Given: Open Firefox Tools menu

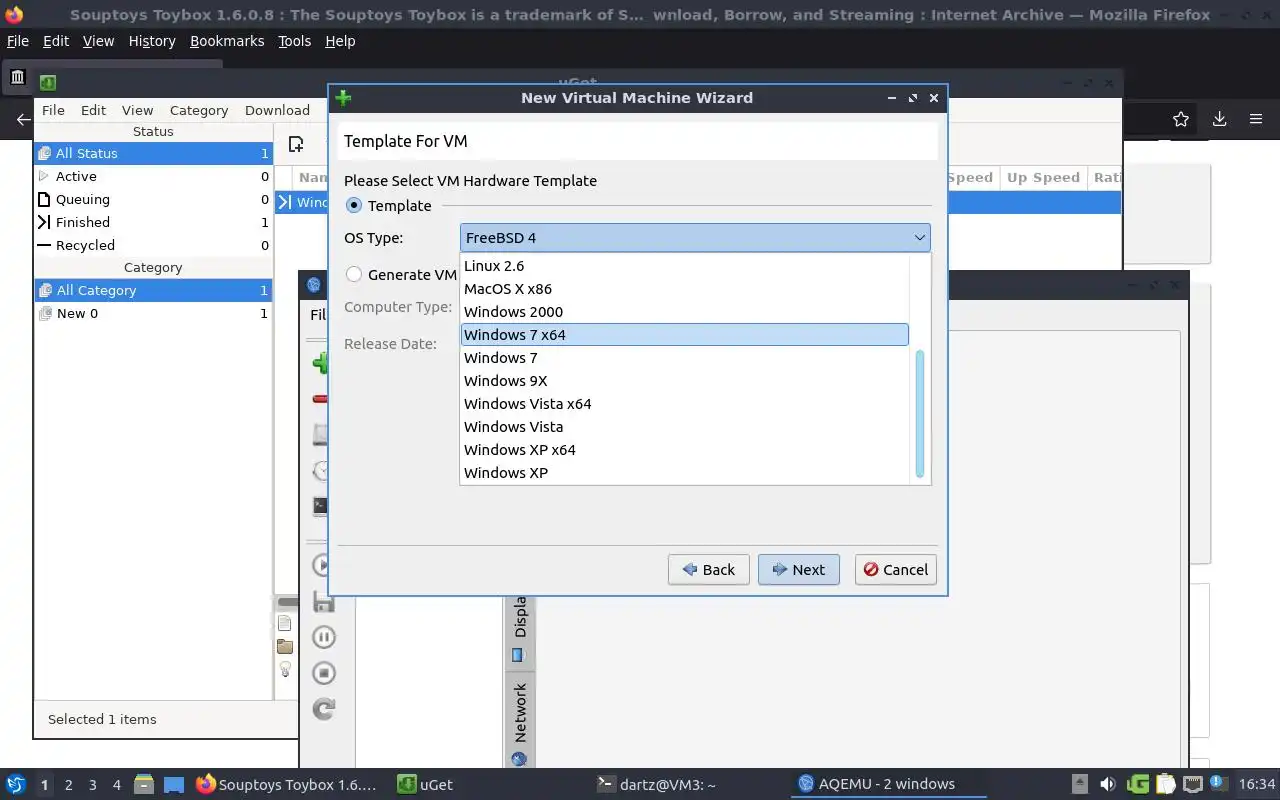Looking at the screenshot, I should coord(295,41).
